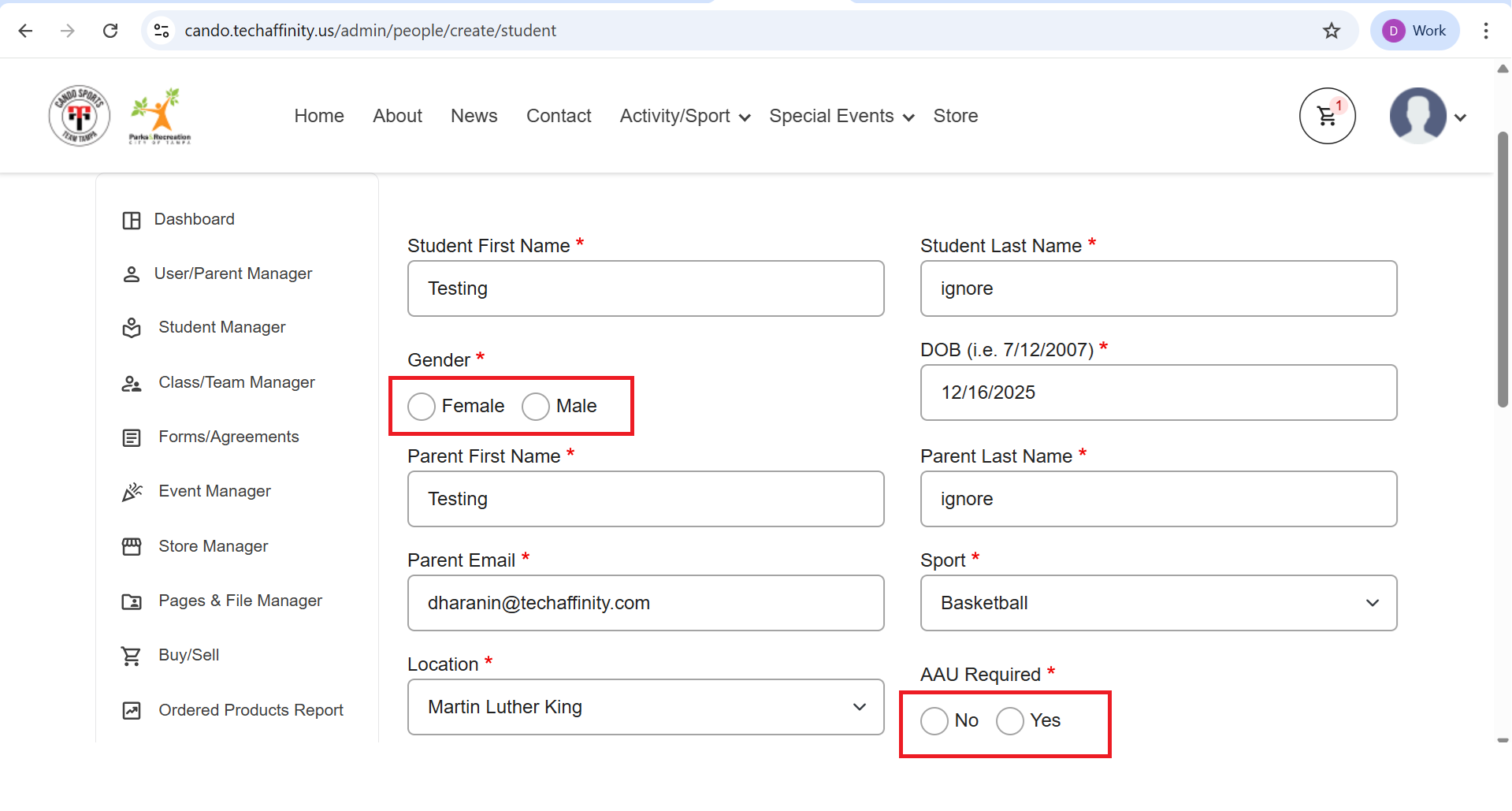Screen dimensions: 1512x811
Task: Choose Yes for AAU Required
Action: tap(1010, 721)
